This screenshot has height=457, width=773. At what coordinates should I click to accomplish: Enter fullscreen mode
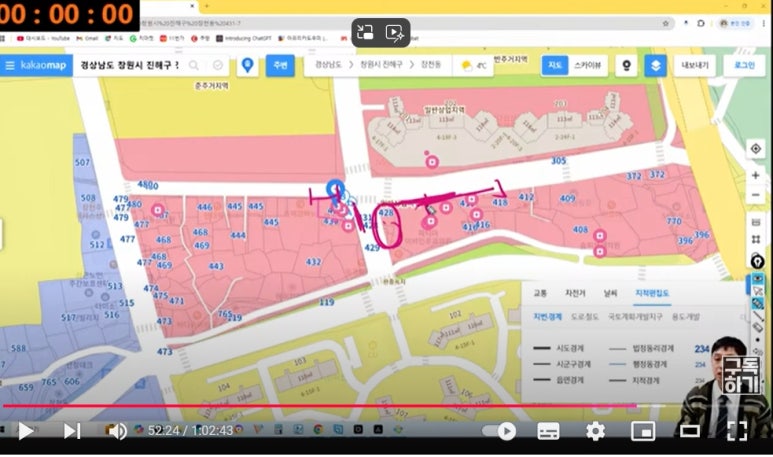pyautogui.click(x=737, y=431)
